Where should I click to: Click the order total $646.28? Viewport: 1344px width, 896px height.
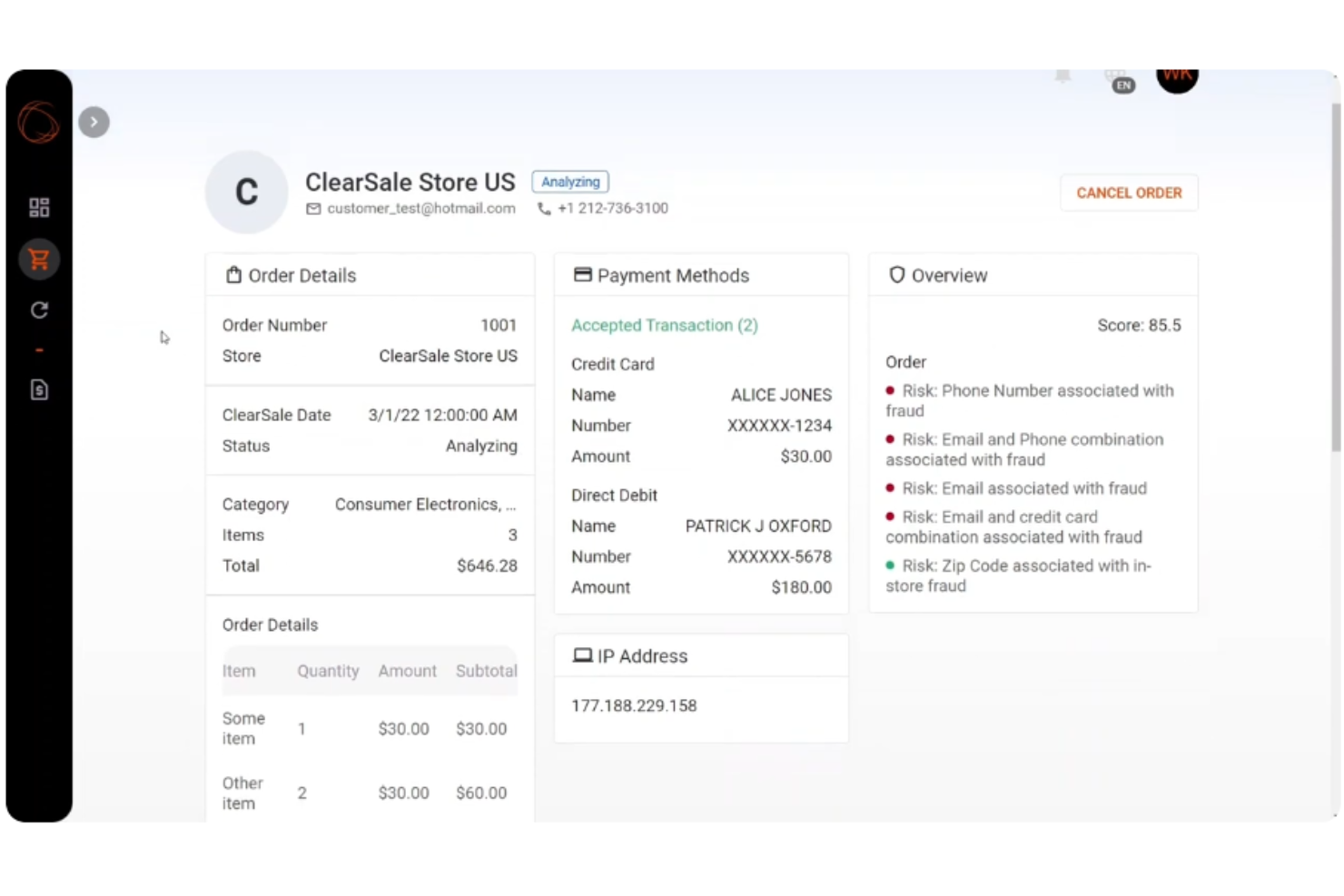tap(487, 566)
